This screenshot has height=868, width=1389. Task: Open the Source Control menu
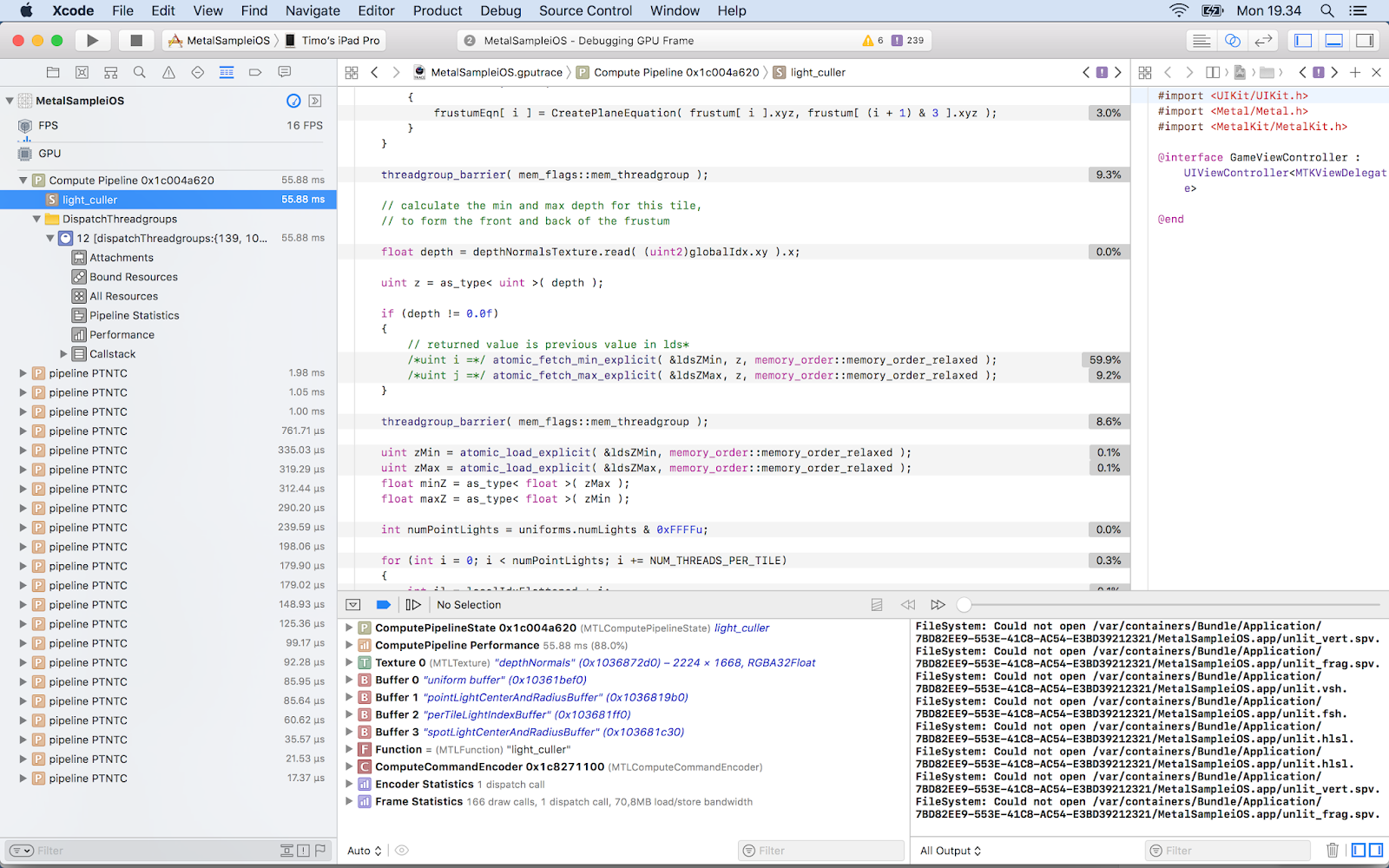tap(586, 10)
